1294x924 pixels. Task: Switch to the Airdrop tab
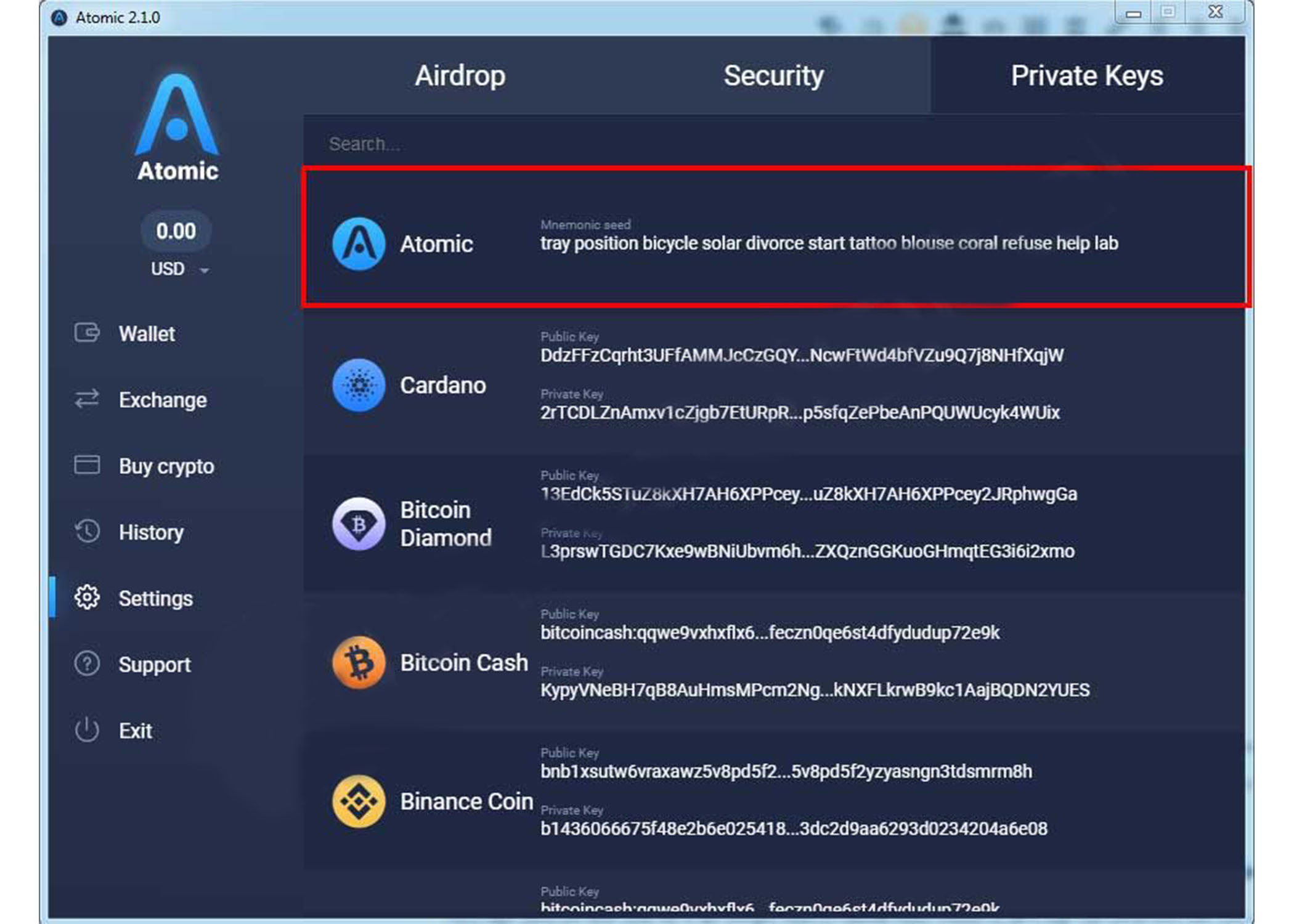coord(460,76)
